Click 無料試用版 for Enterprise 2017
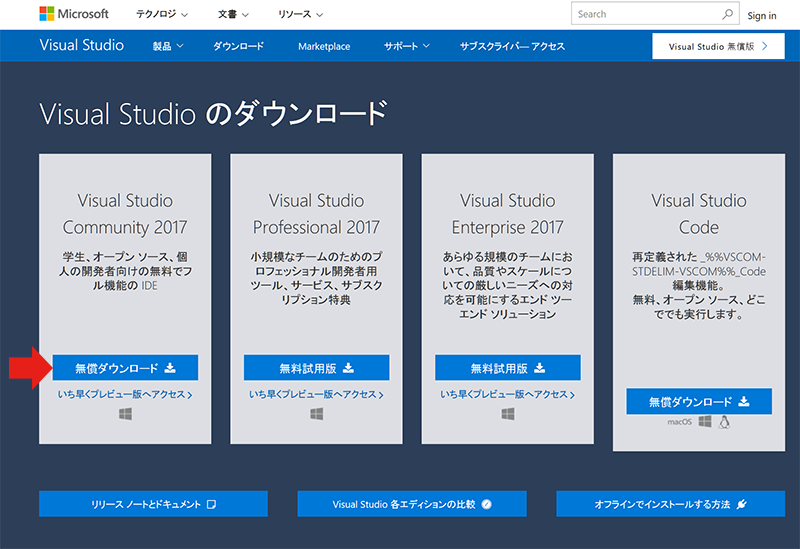The height and width of the screenshot is (549, 800). (x=508, y=368)
